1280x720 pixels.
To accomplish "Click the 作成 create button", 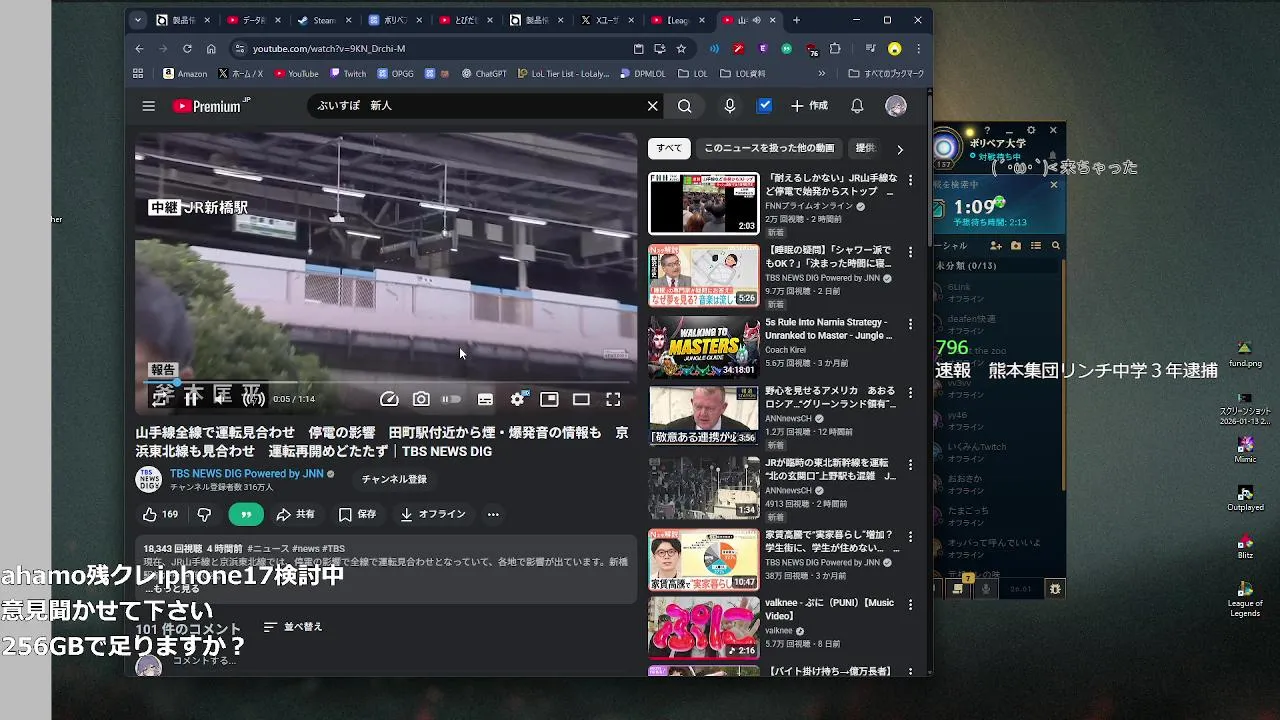I will [x=809, y=106].
